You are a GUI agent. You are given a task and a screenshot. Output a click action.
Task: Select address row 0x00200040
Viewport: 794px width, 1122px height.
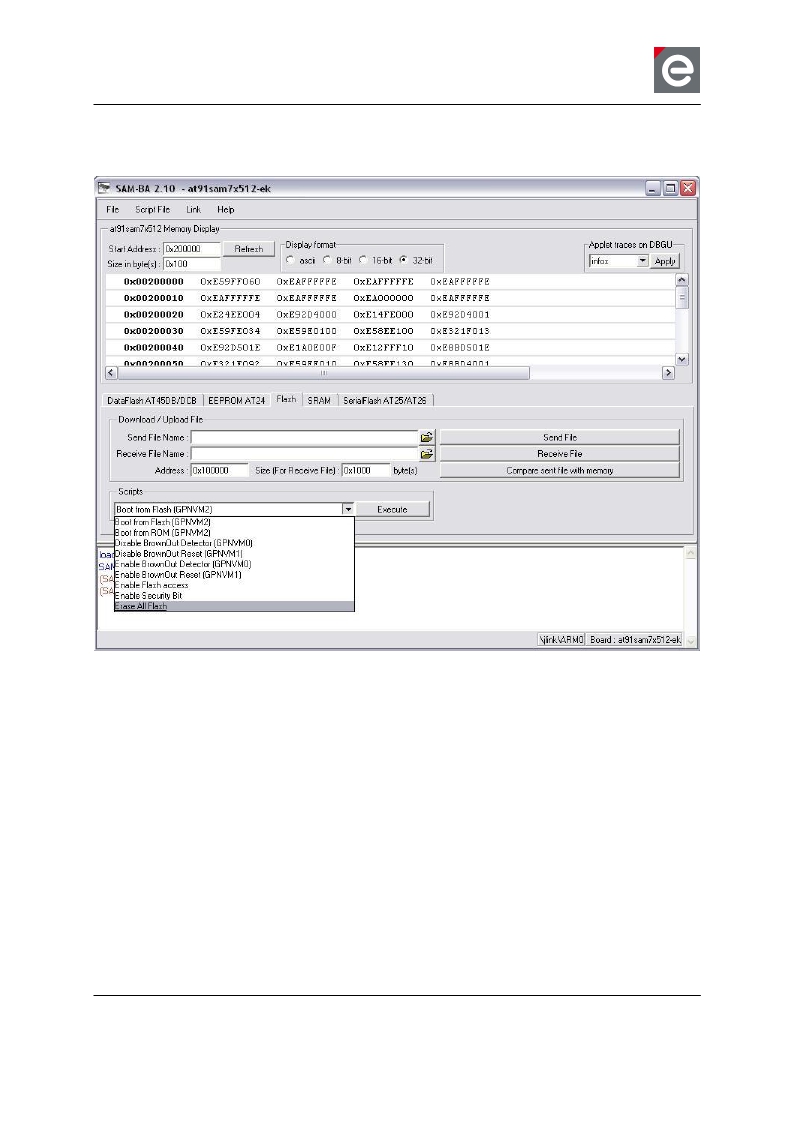pos(154,348)
